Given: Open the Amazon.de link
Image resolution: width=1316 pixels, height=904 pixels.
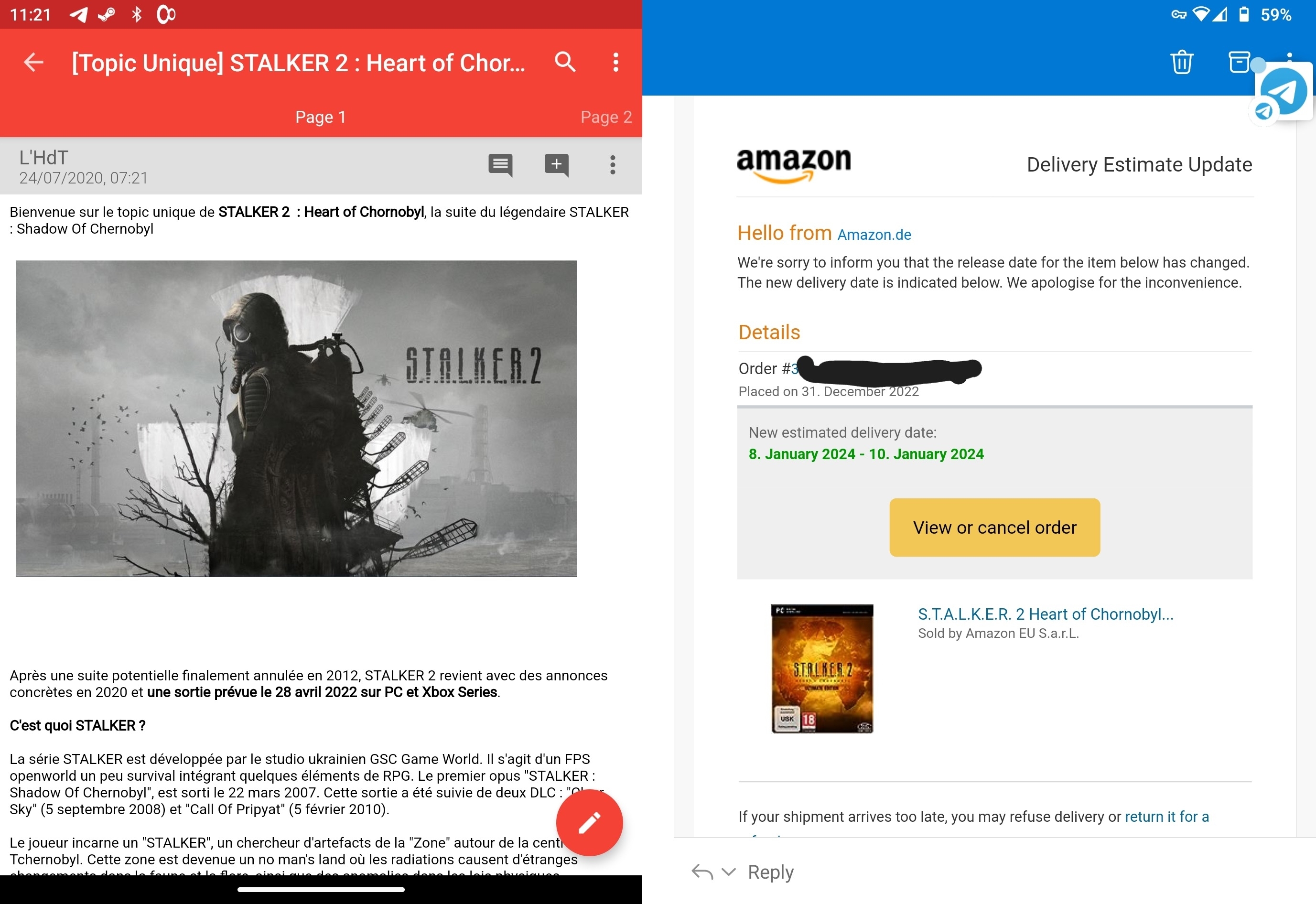Looking at the screenshot, I should coord(874,235).
